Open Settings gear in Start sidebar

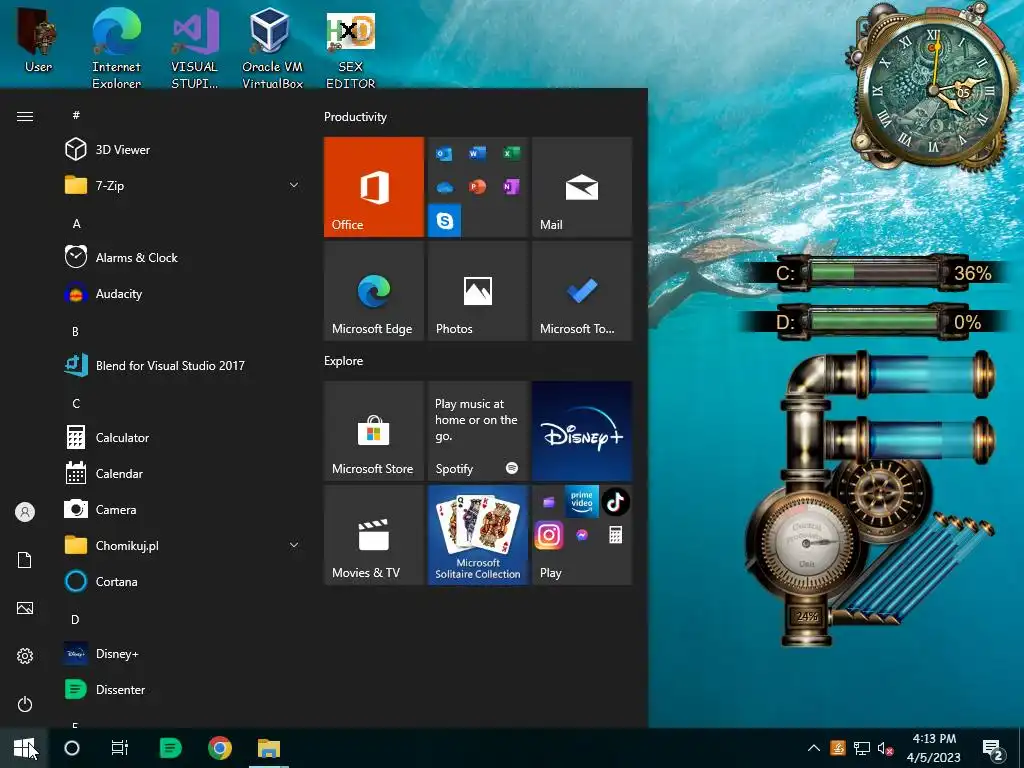pos(25,656)
